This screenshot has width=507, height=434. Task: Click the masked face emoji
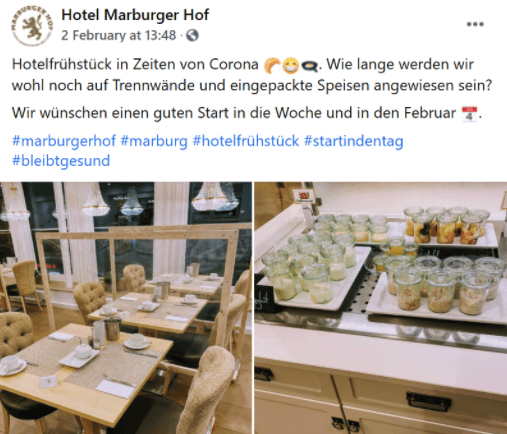pyautogui.click(x=291, y=65)
